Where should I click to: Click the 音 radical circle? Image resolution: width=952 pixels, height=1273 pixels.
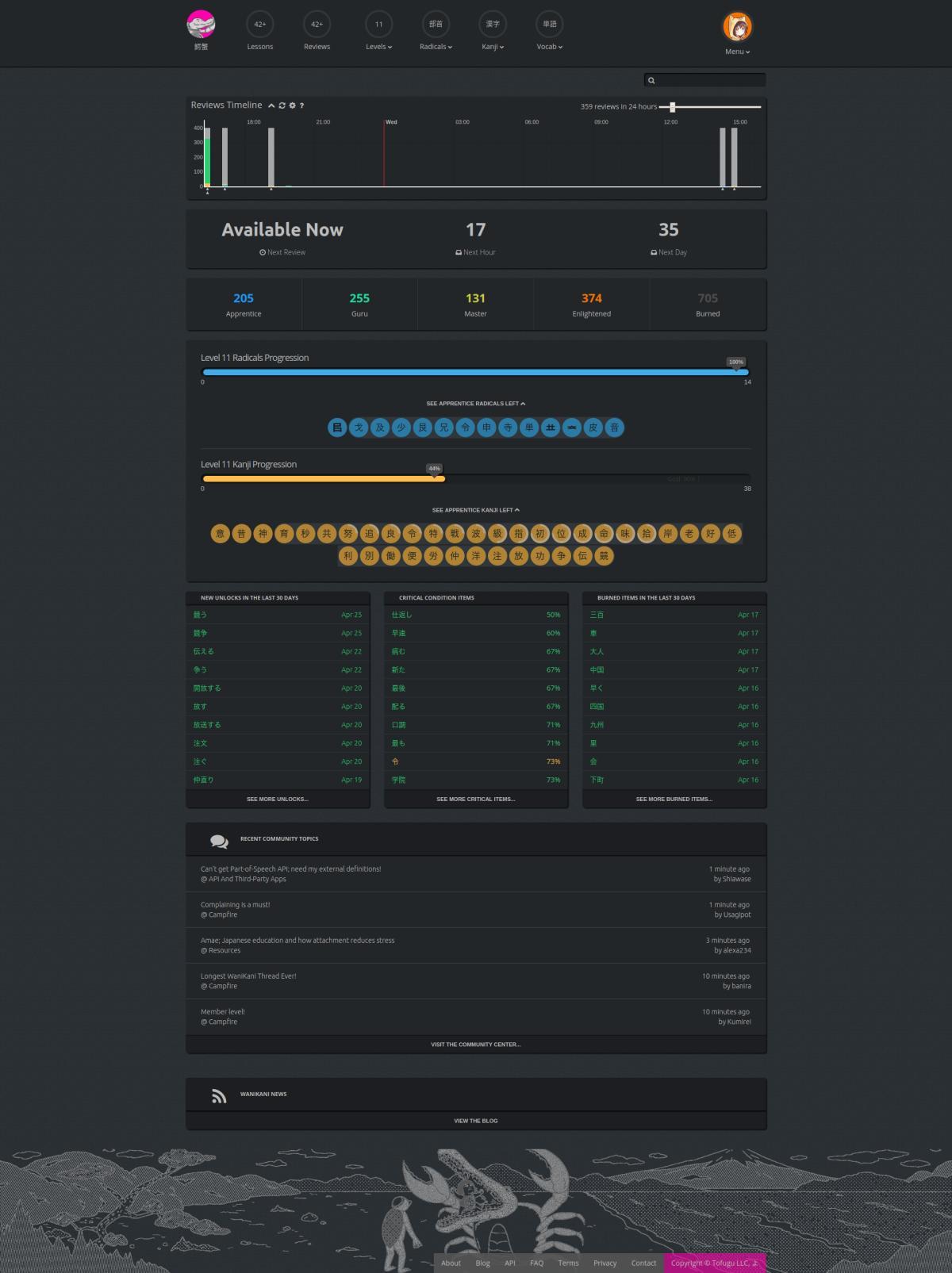click(614, 428)
